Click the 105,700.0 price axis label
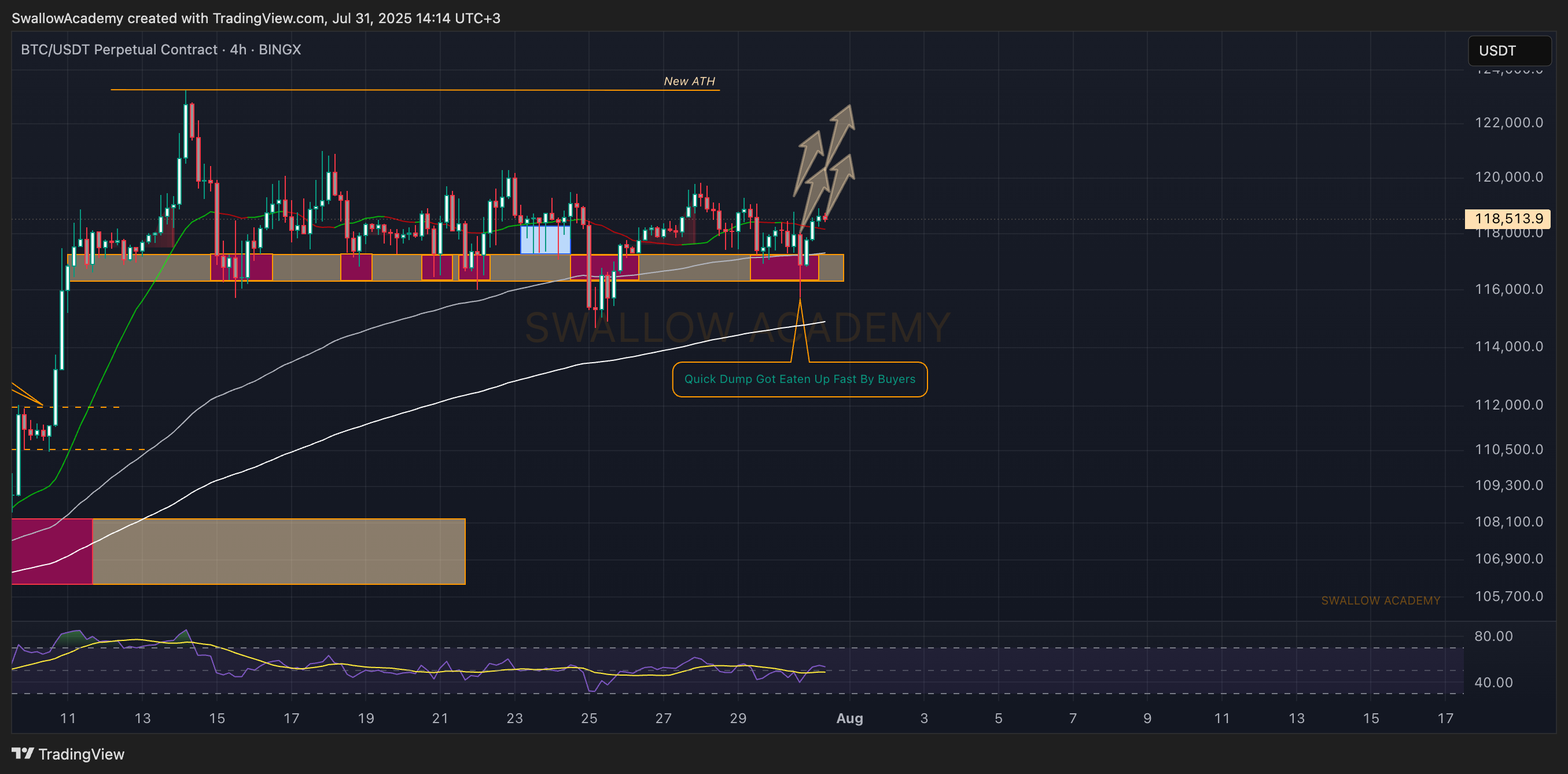The height and width of the screenshot is (774, 1568). [1508, 596]
